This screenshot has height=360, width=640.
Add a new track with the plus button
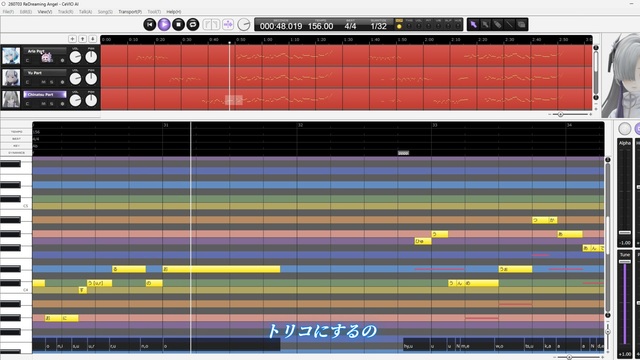click(x=72, y=39)
